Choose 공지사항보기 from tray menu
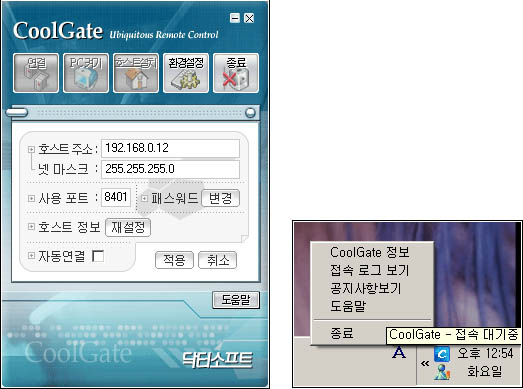 (x=366, y=288)
